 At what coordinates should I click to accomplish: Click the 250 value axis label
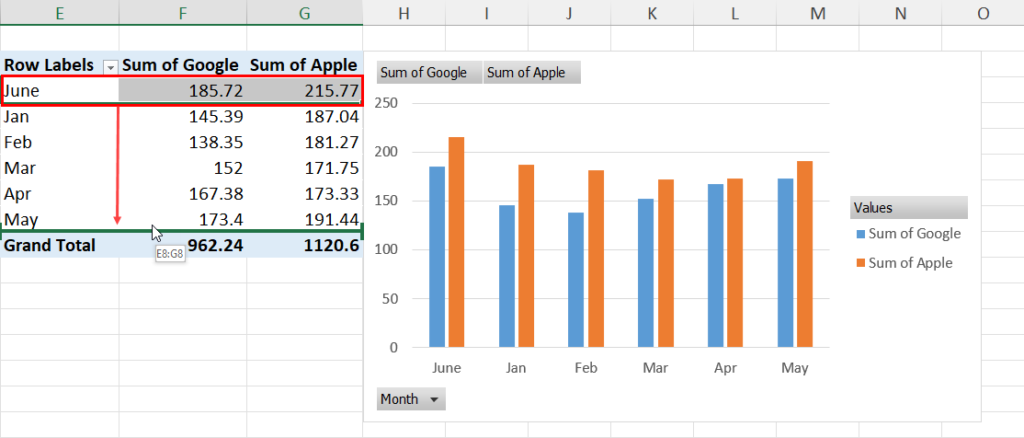click(386, 103)
